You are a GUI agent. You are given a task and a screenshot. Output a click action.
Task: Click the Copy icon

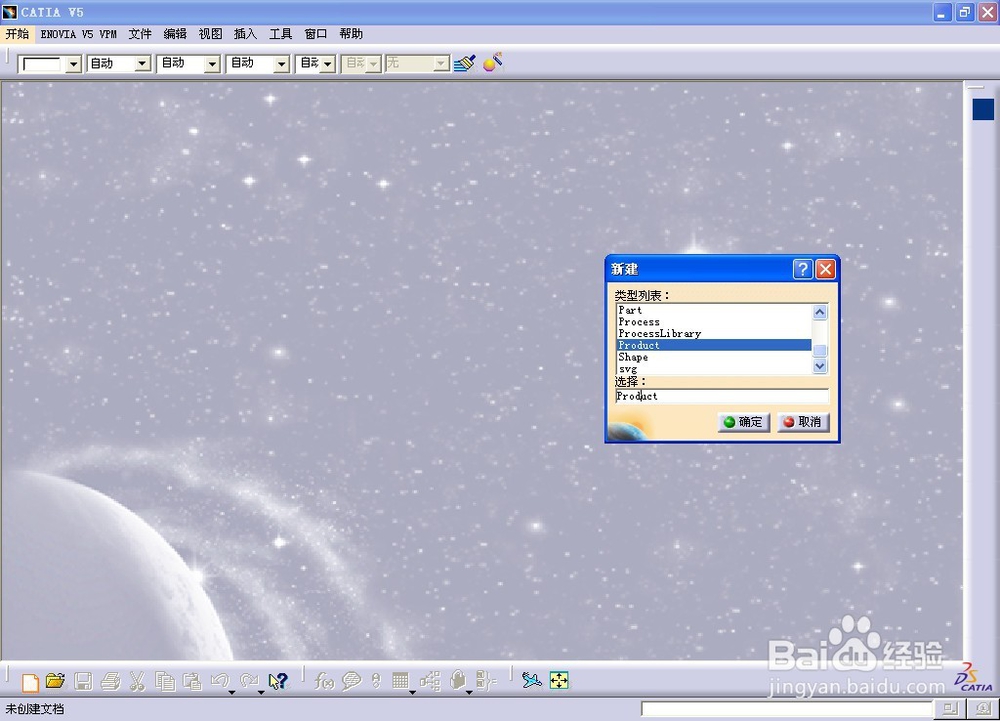pos(165,681)
